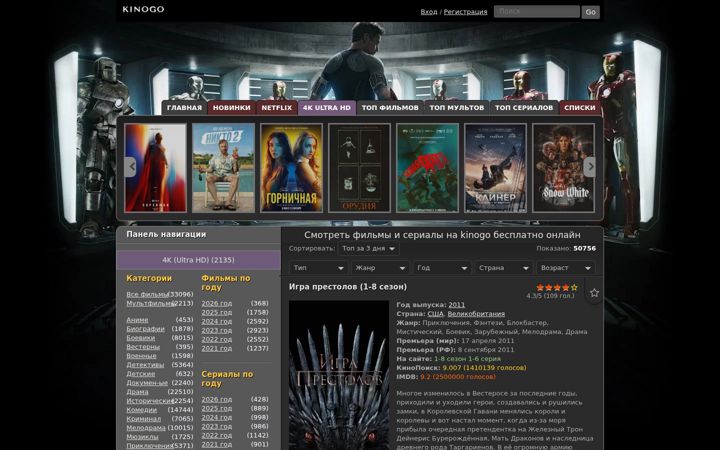Open Аниме category
The width and height of the screenshot is (720, 450).
point(137,320)
